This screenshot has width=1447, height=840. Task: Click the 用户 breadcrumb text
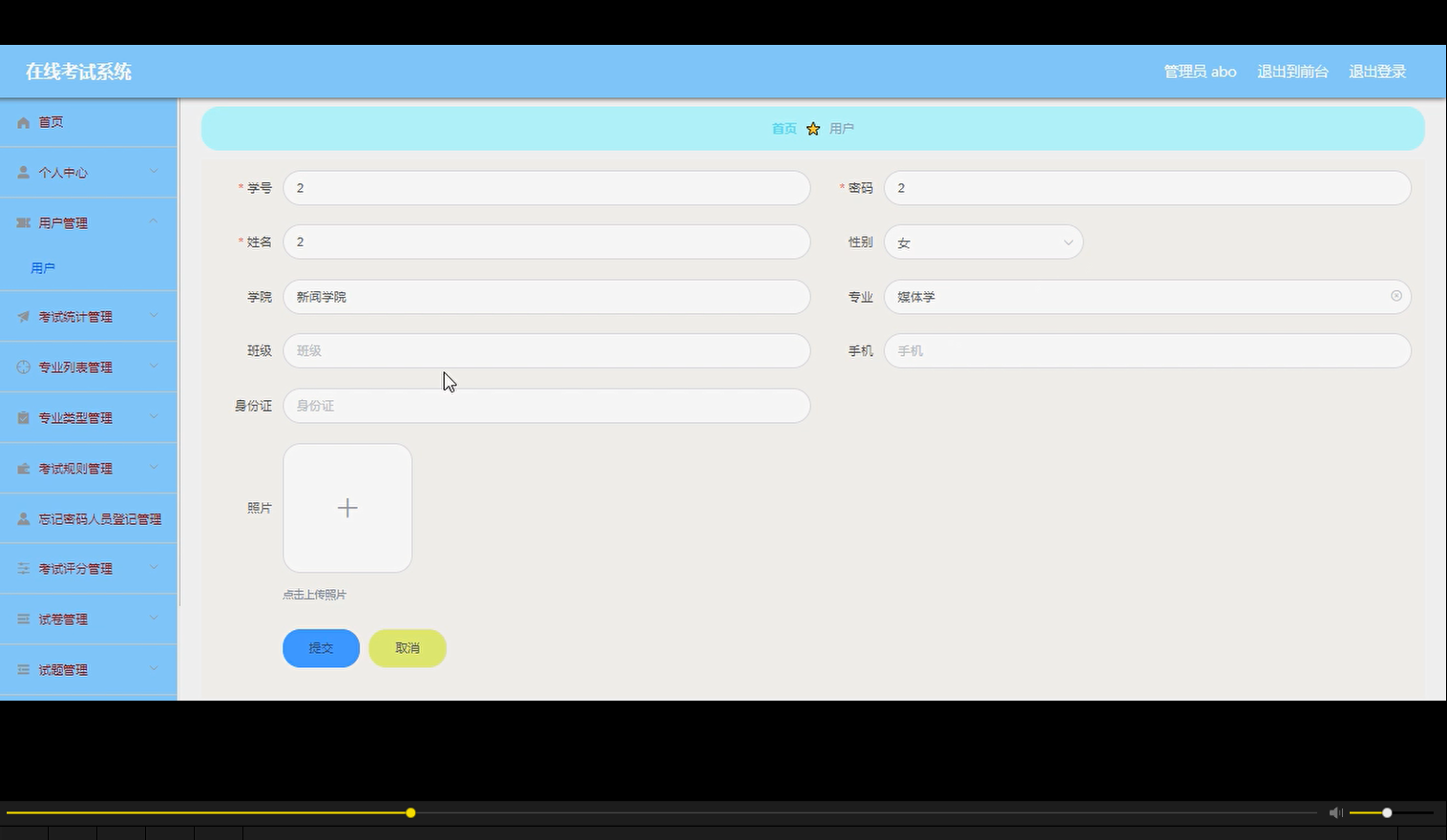[841, 129]
